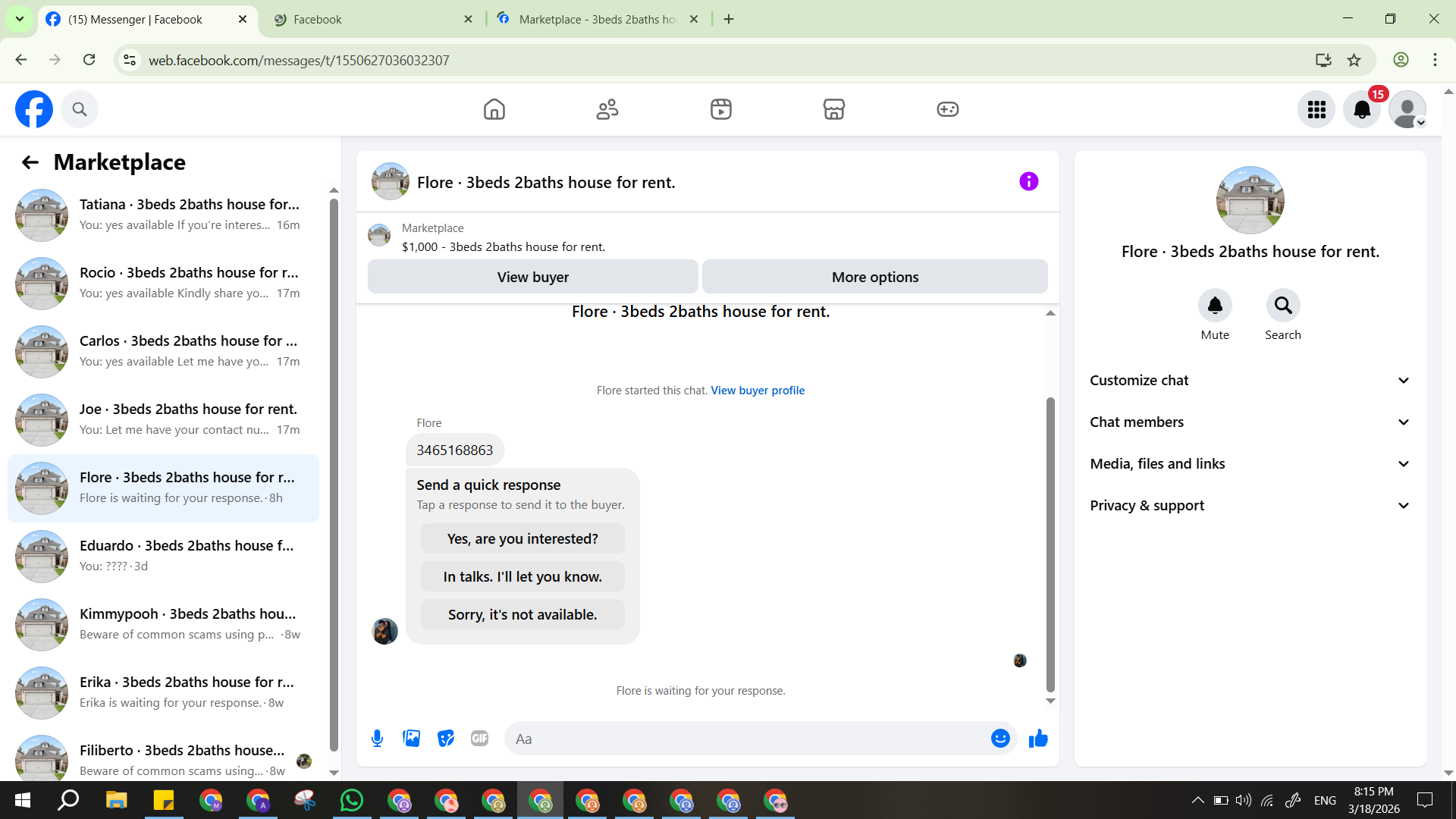
Task: Switch to the Marketplace browser tab
Action: (x=597, y=19)
